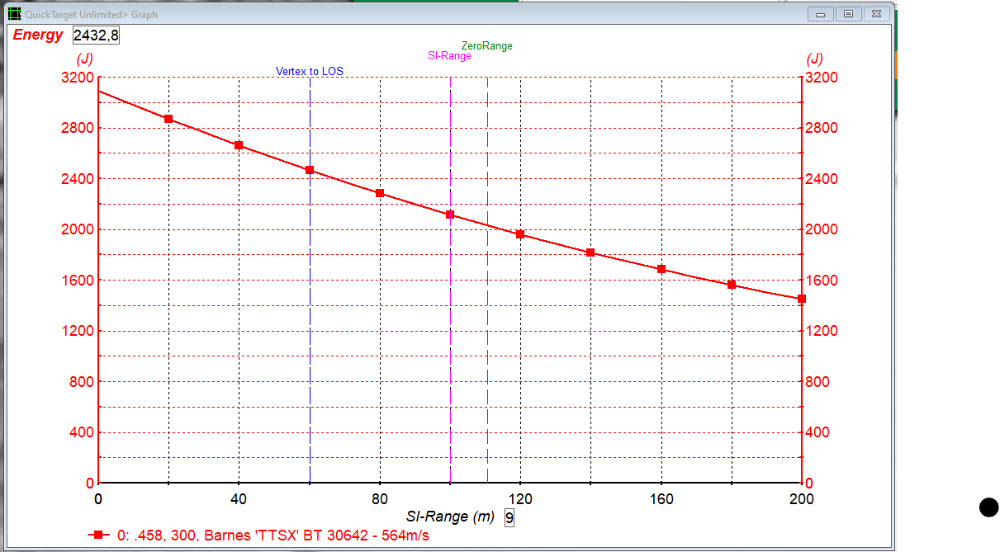Minimize the QuickTarget Graph window
The height and width of the screenshot is (552, 1000).
tap(820, 14)
